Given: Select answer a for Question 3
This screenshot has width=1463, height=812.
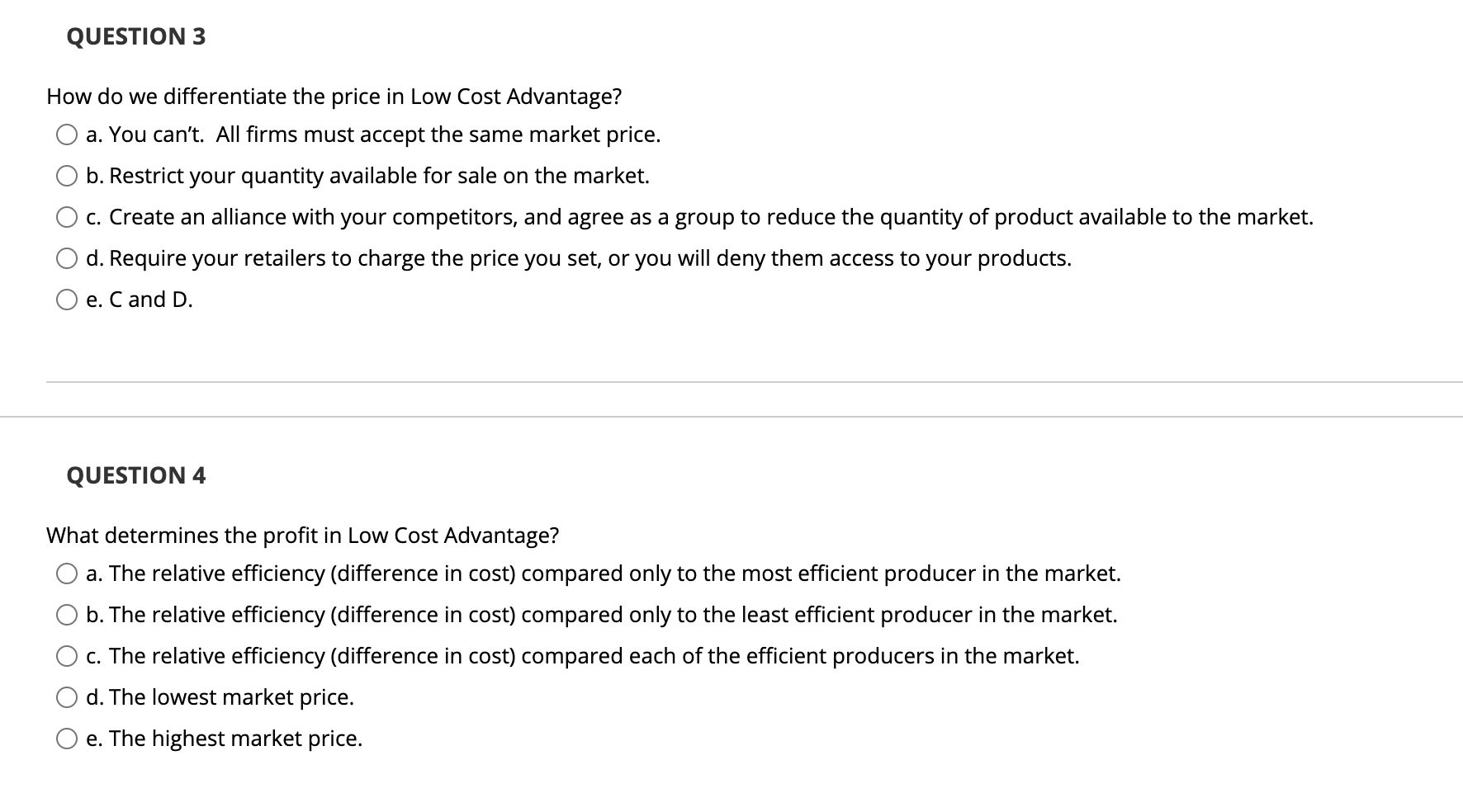Looking at the screenshot, I should 68,135.
